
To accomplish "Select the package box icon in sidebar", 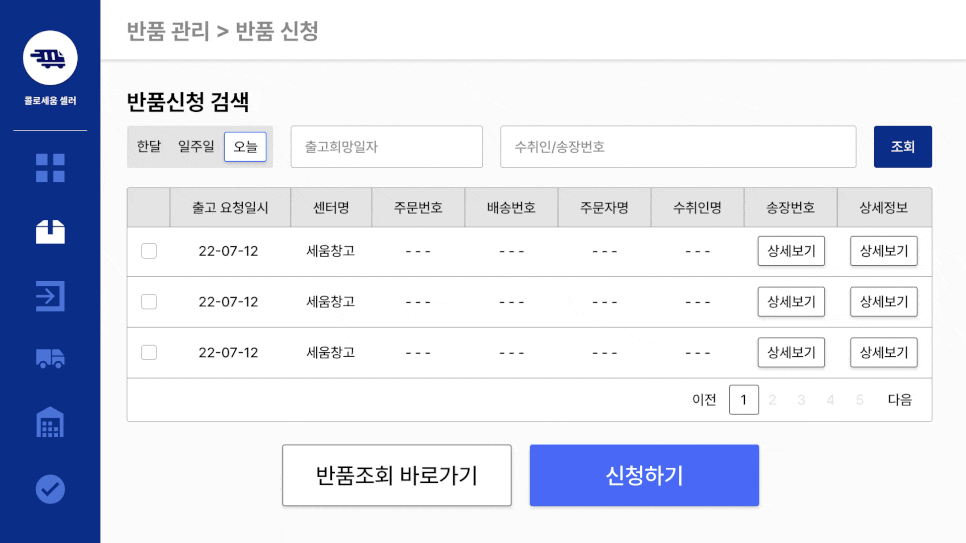I will [x=50, y=232].
